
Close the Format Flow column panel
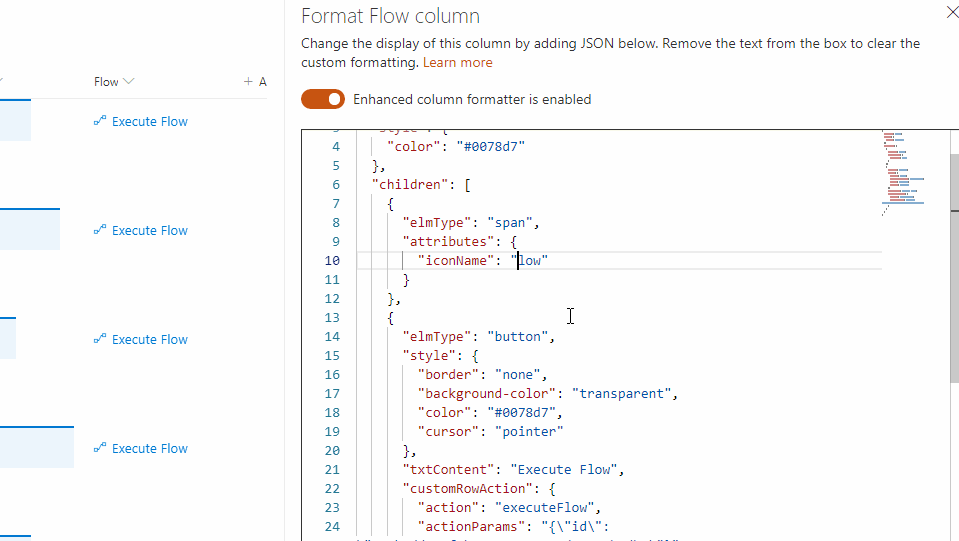pyautogui.click(x=951, y=13)
